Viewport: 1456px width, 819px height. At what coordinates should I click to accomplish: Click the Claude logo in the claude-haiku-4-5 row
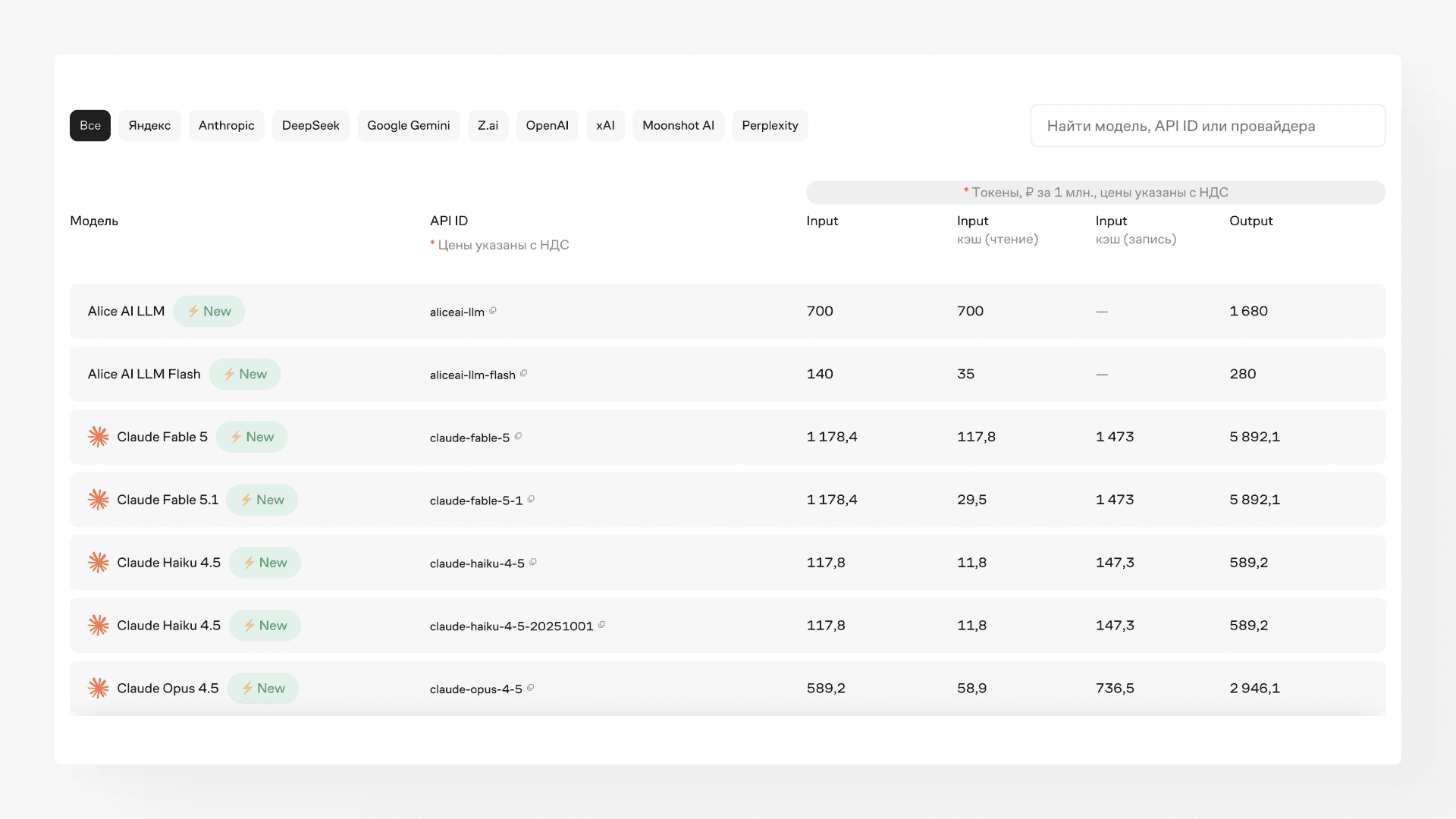99,563
